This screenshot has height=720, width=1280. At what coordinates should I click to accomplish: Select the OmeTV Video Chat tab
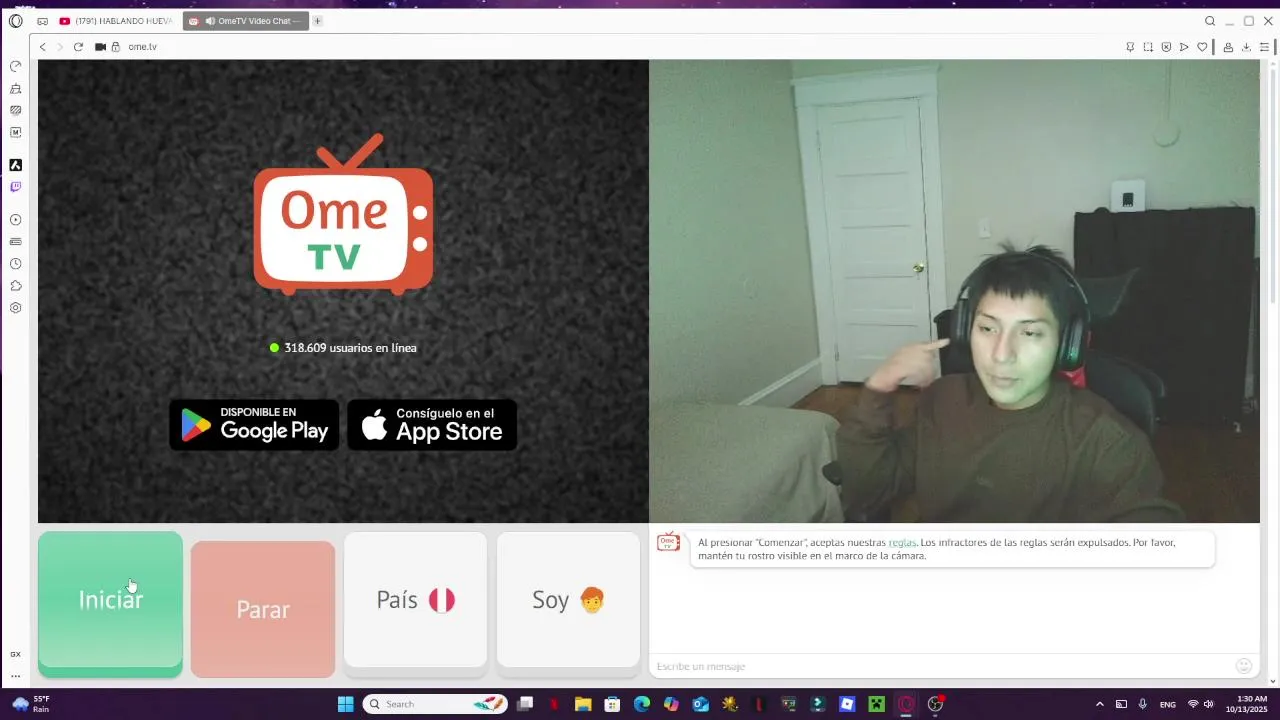(x=246, y=21)
